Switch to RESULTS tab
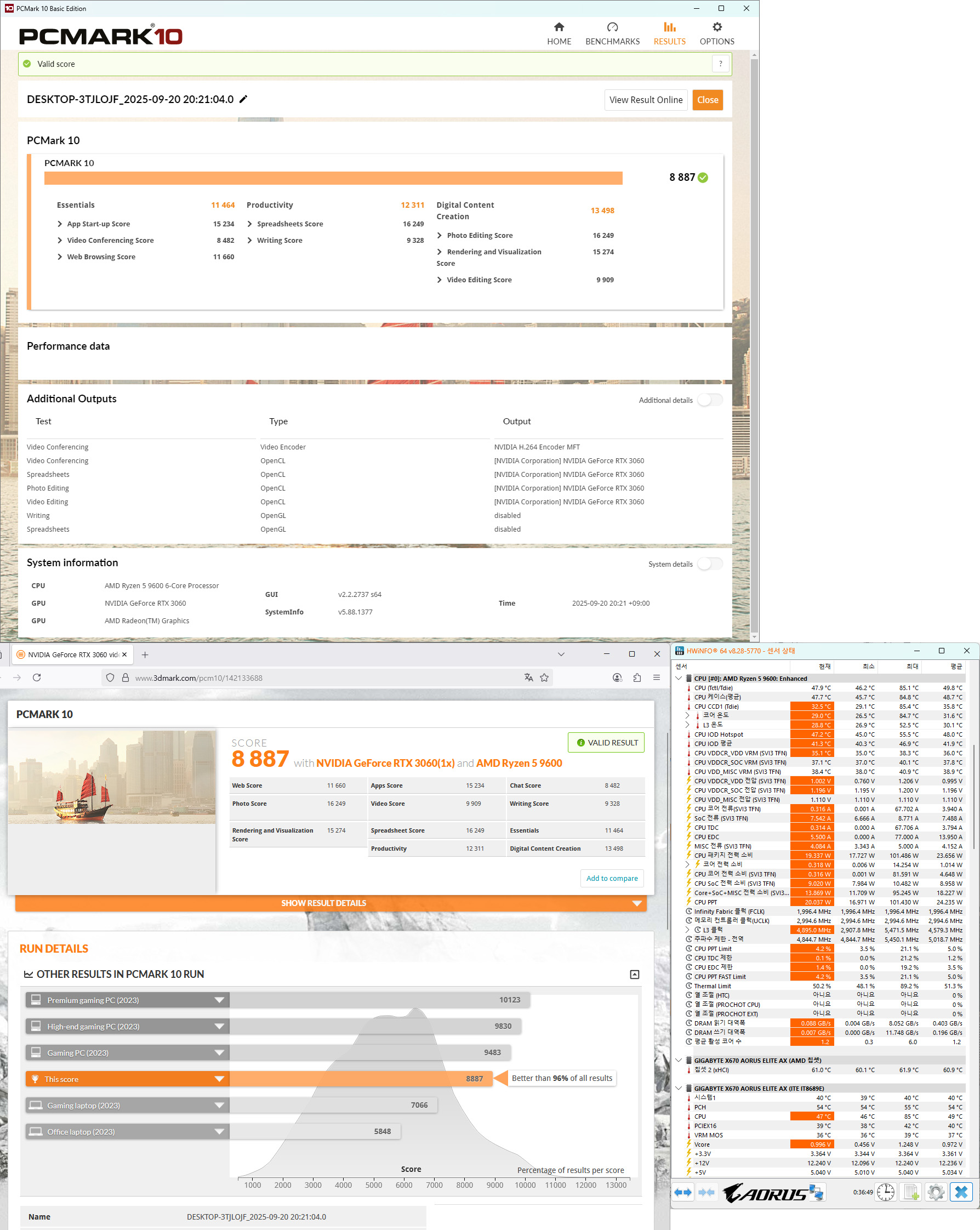980x1230 pixels. pyautogui.click(x=669, y=33)
